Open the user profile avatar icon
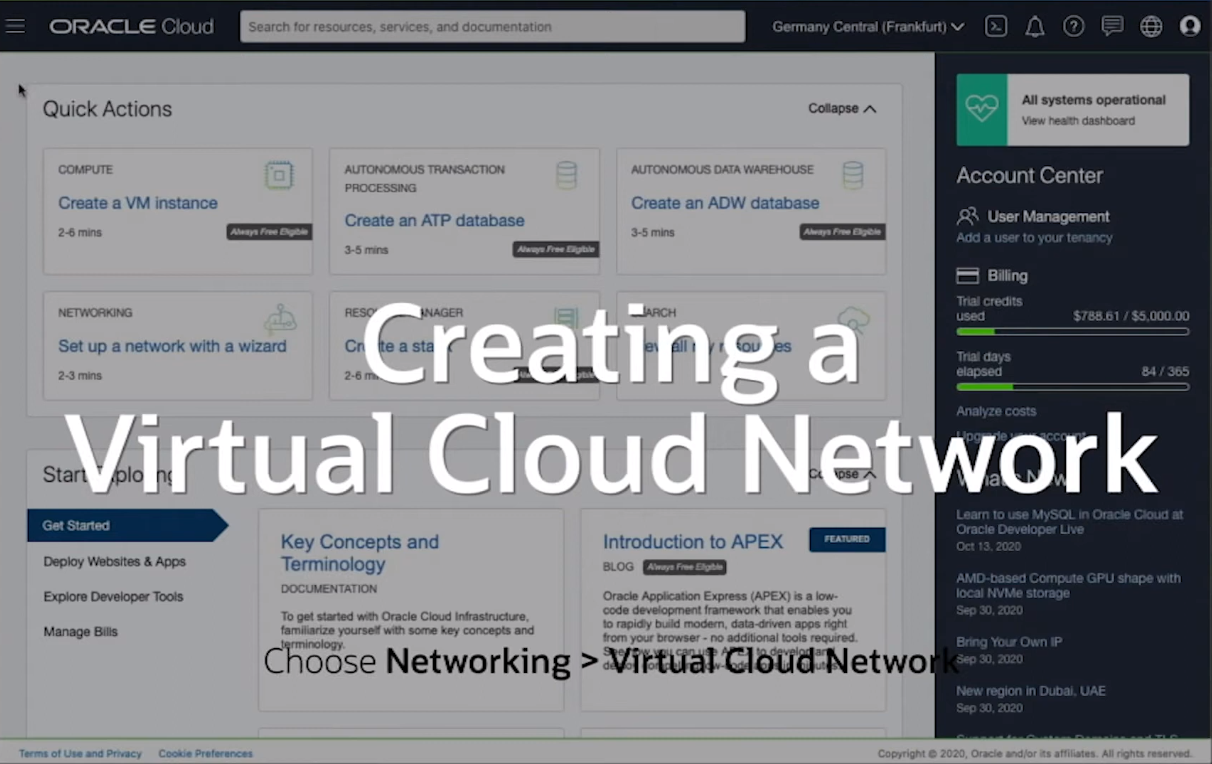 coord(1190,26)
